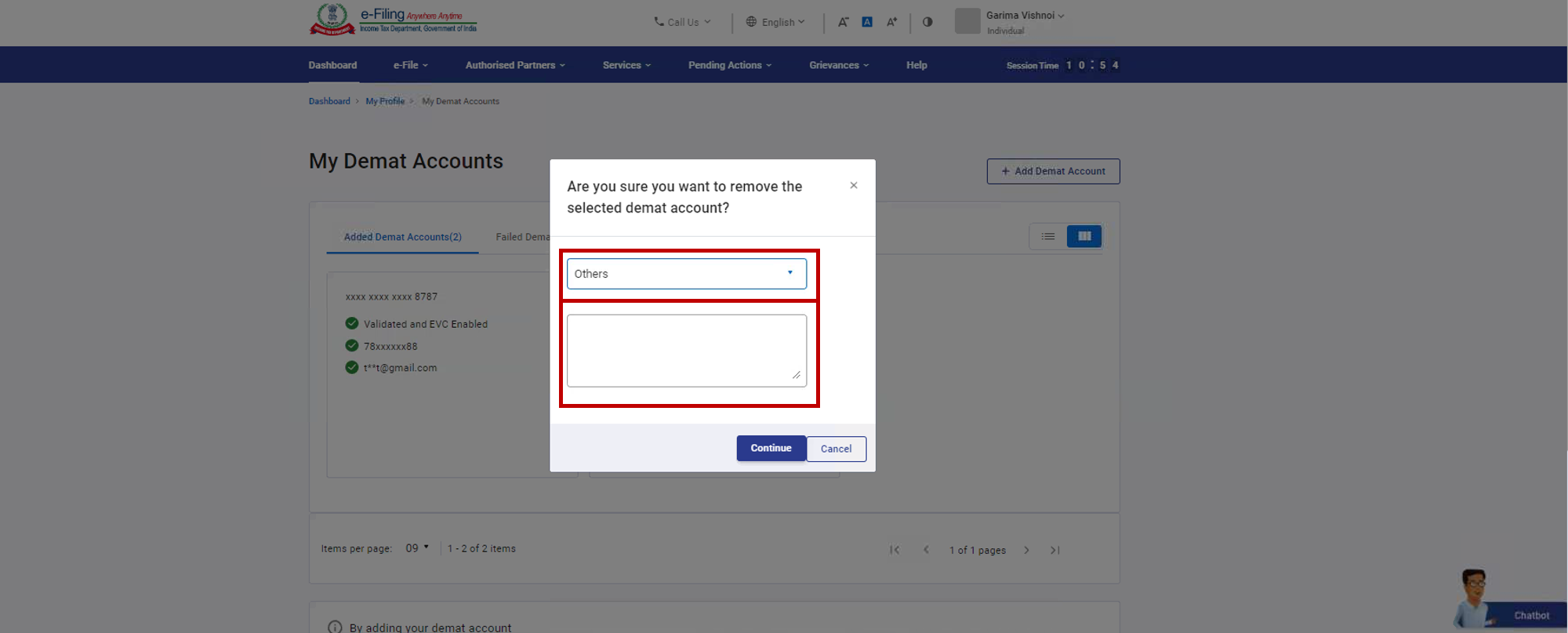Image resolution: width=1568 pixels, height=633 pixels.
Task: Open items per page dropdown
Action: [417, 548]
